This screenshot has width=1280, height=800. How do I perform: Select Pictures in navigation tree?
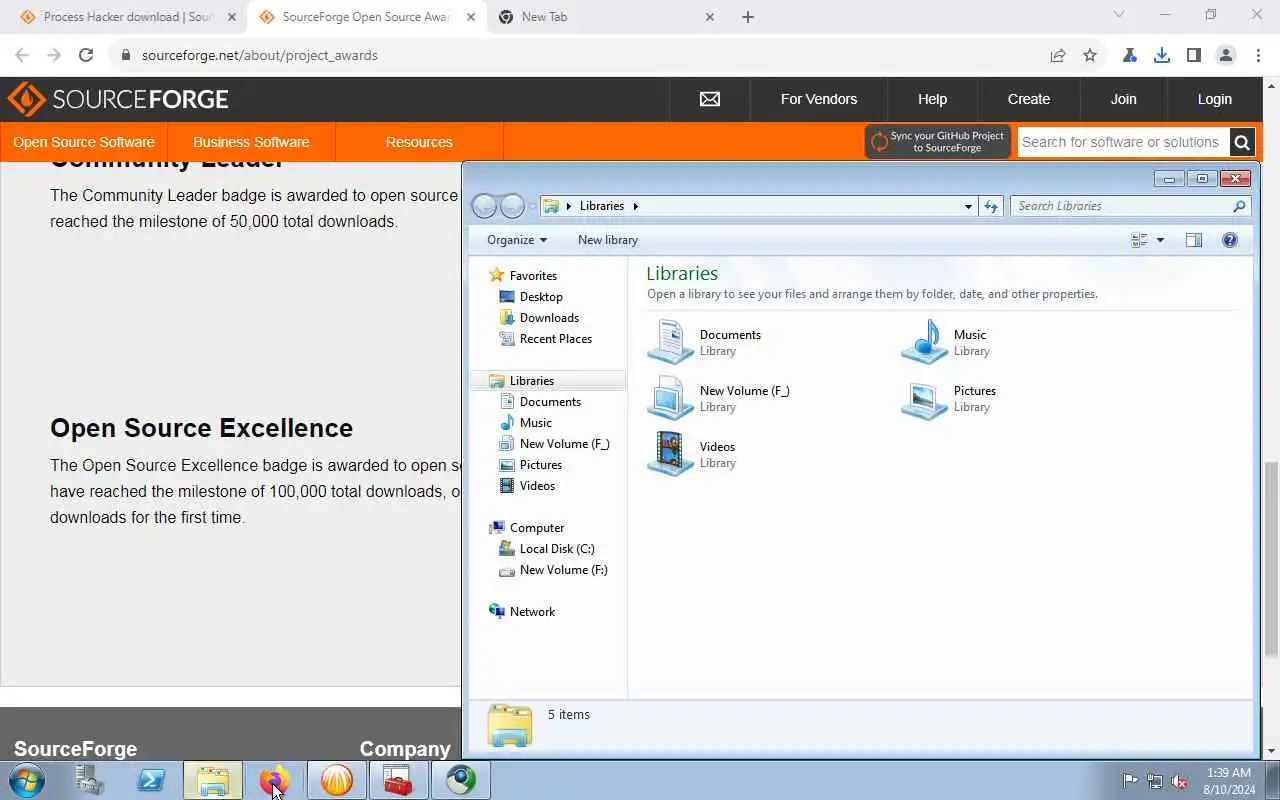click(540, 465)
